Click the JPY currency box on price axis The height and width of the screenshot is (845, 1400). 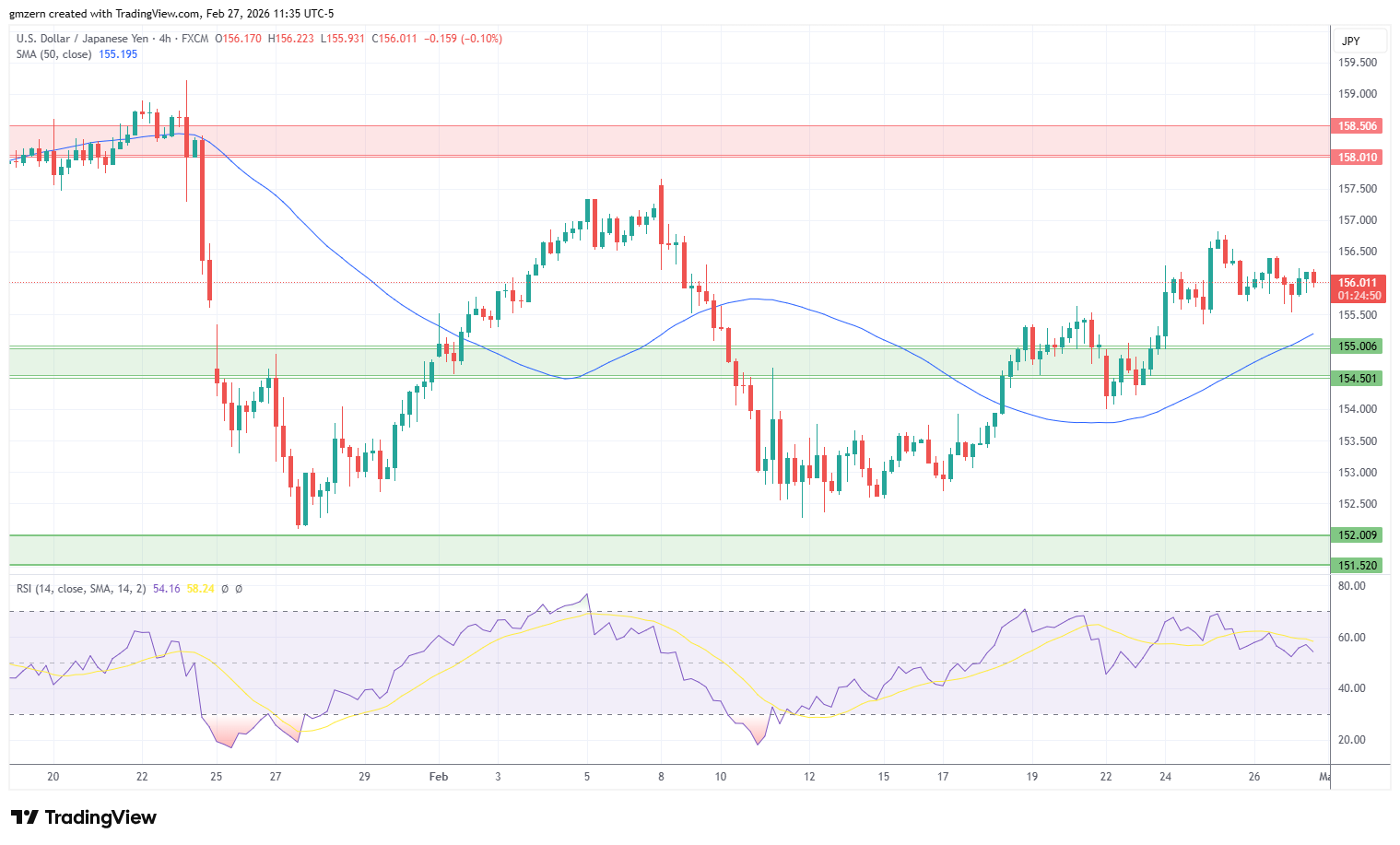click(1359, 41)
